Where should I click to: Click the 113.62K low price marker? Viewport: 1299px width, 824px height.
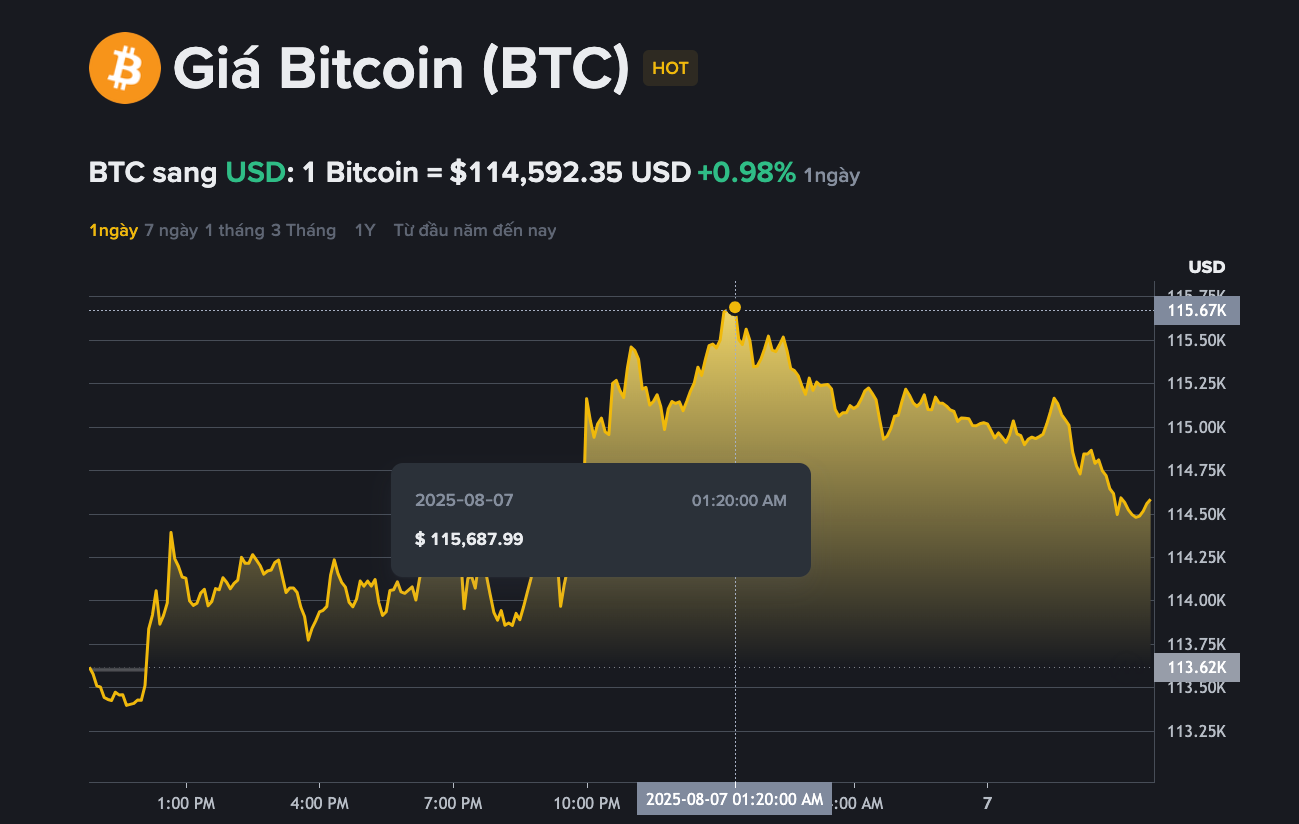[1197, 666]
